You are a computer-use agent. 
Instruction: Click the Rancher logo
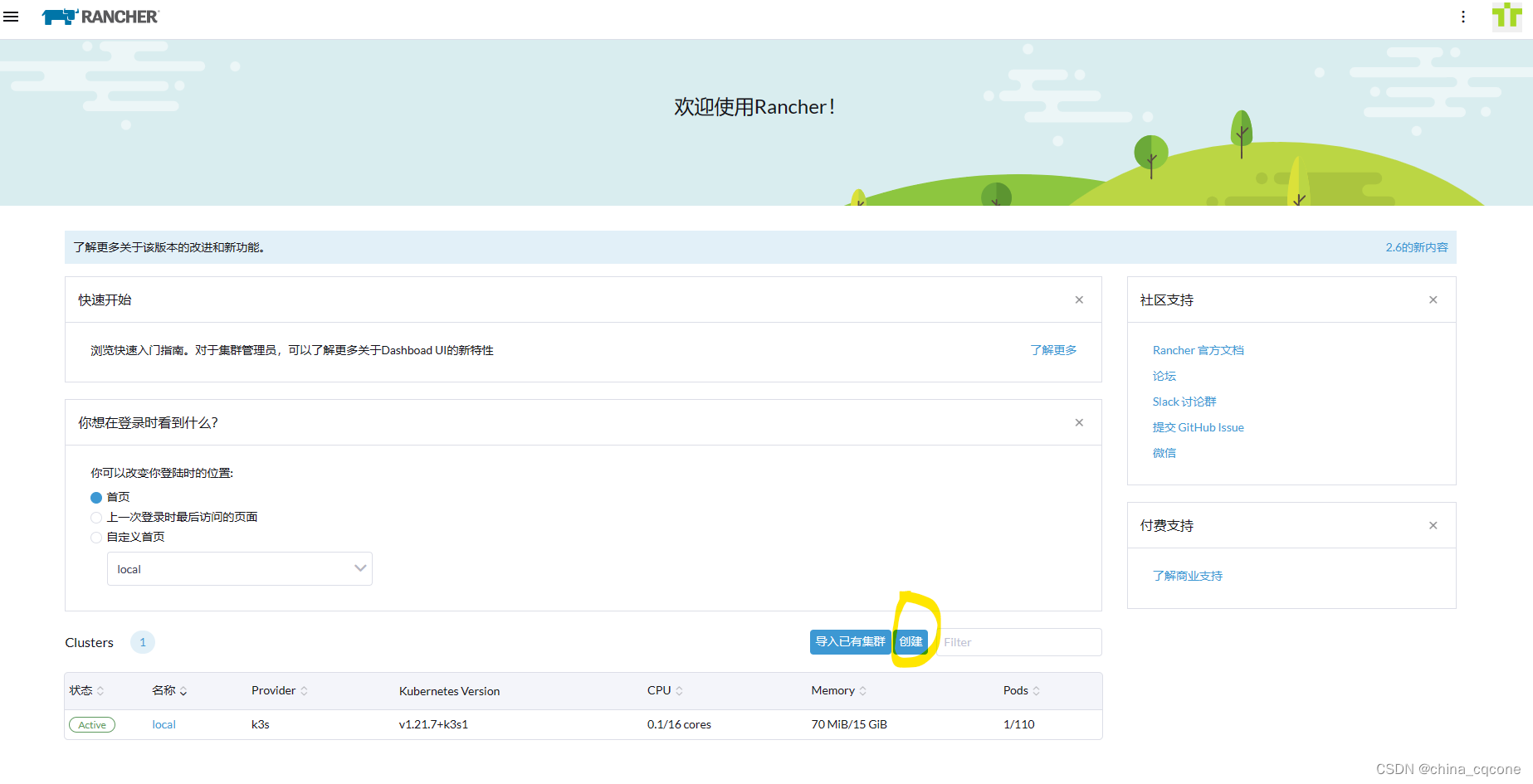(100, 17)
